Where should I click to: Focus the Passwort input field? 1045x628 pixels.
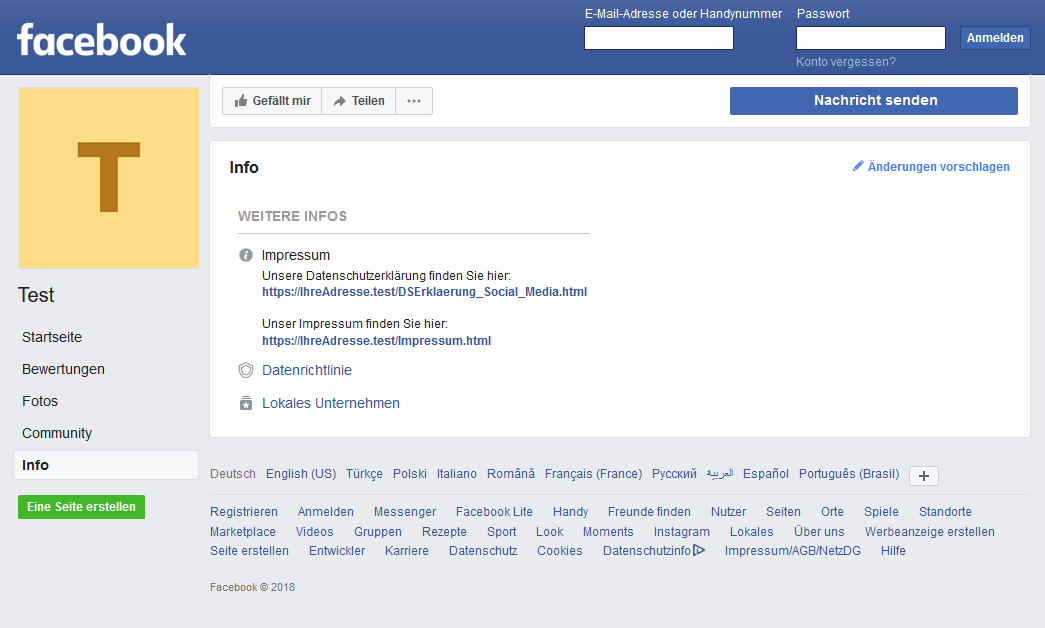click(x=870, y=38)
